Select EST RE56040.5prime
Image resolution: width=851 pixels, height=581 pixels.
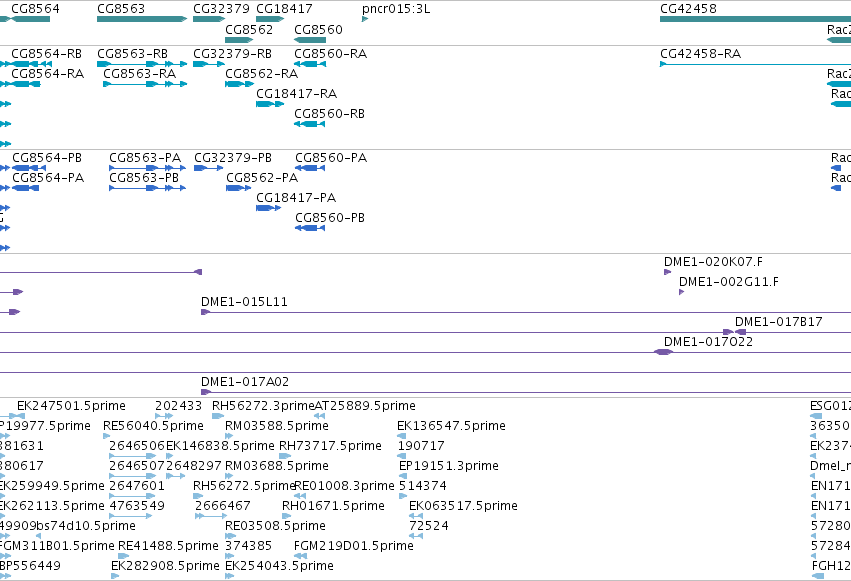[x=107, y=436]
